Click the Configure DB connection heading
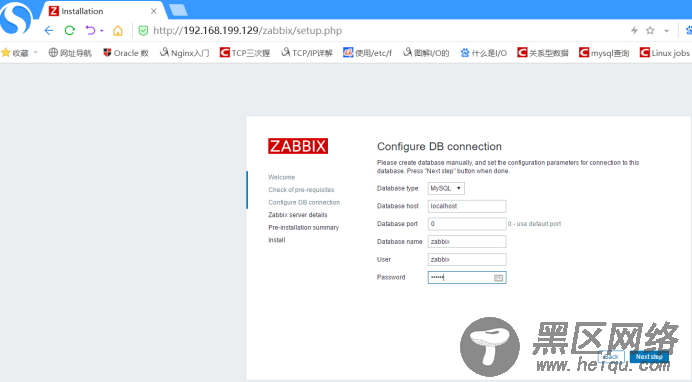The width and height of the screenshot is (692, 382). [439, 146]
